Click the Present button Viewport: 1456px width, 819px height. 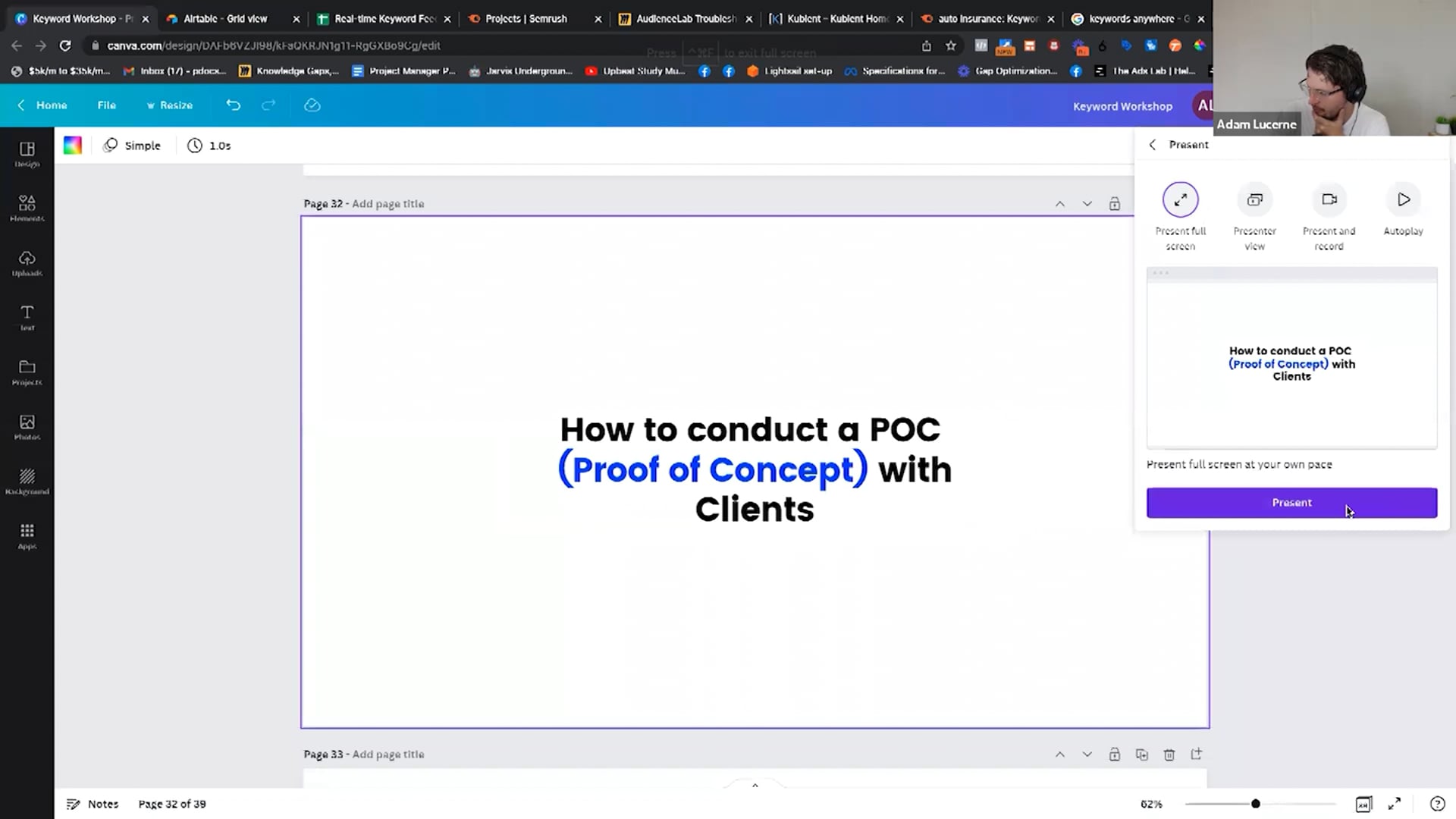click(x=1291, y=502)
